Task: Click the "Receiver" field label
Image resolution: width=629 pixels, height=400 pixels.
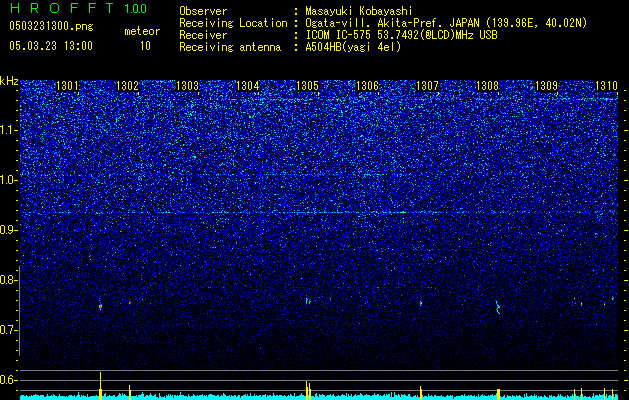Action: click(x=203, y=35)
